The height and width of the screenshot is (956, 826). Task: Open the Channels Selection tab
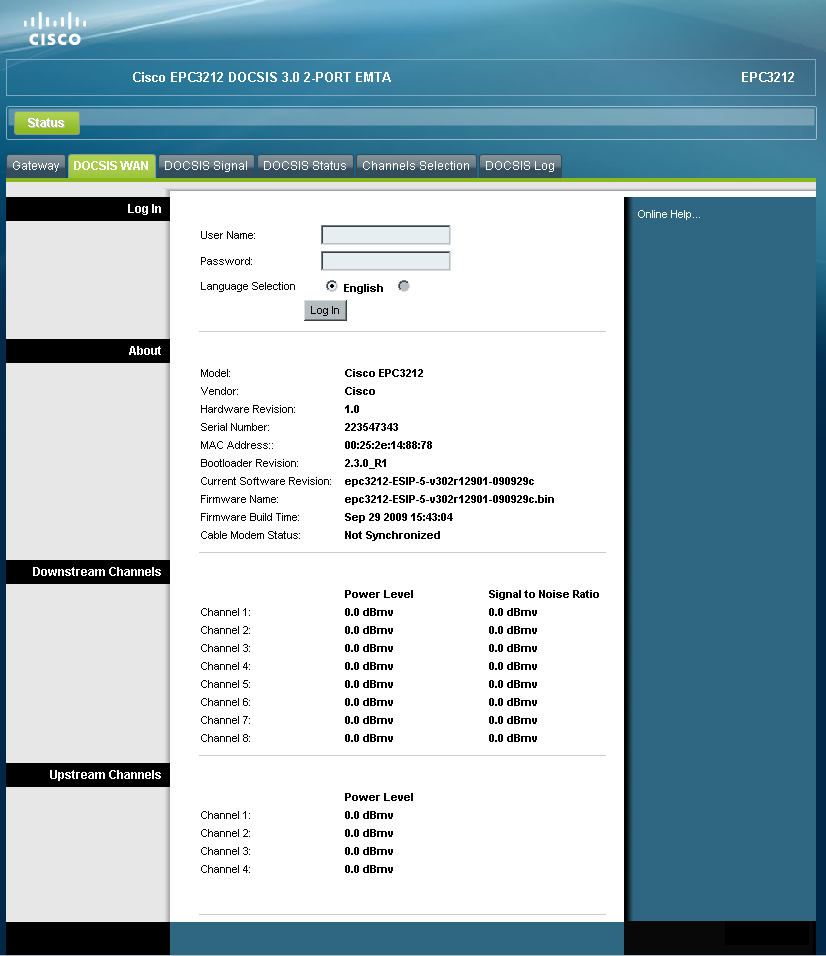coord(416,166)
